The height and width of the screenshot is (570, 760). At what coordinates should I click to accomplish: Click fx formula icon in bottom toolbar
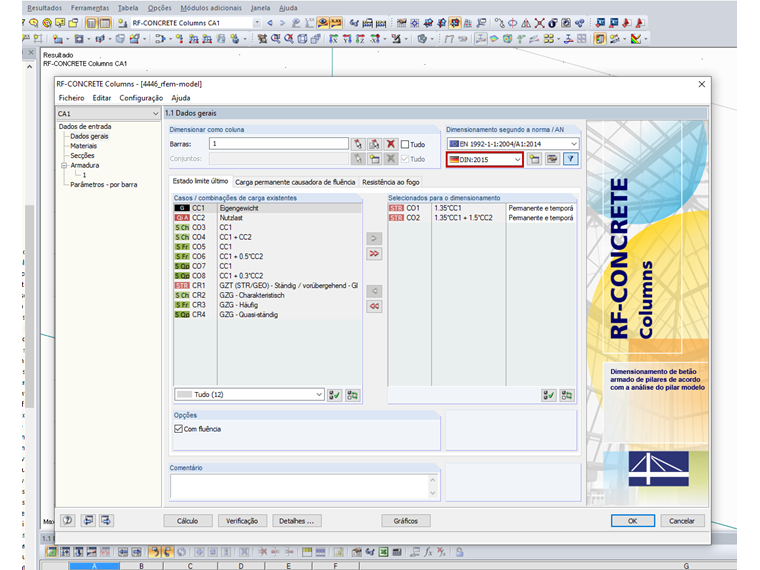pyautogui.click(x=428, y=552)
